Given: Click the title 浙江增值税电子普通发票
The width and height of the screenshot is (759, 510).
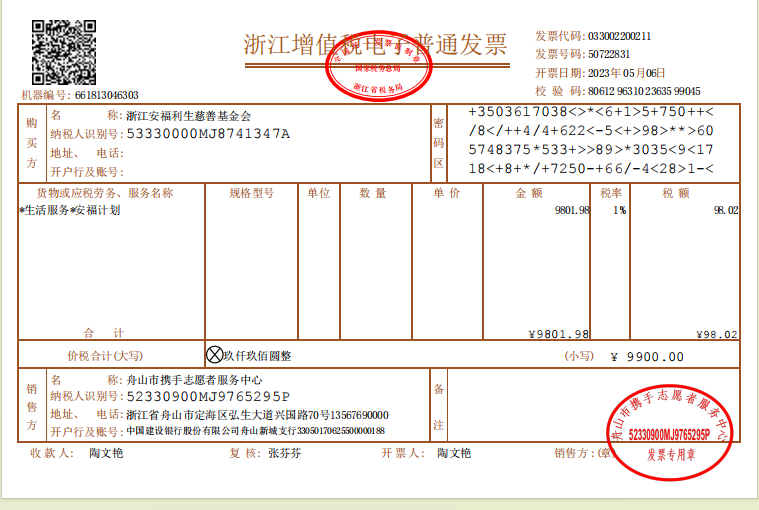Looking at the screenshot, I should click(x=375, y=45).
